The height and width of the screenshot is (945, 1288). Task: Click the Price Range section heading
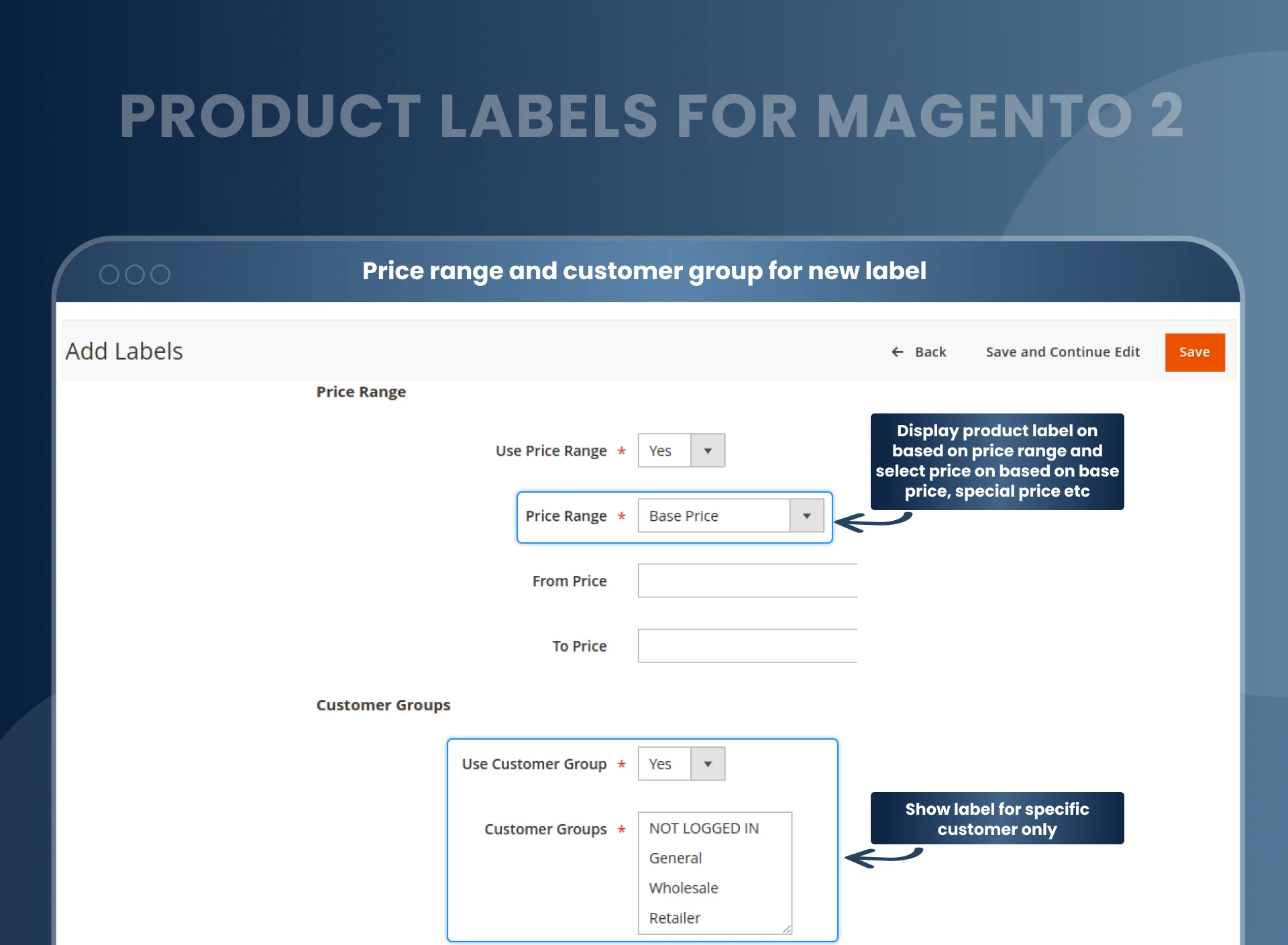pyautogui.click(x=361, y=392)
